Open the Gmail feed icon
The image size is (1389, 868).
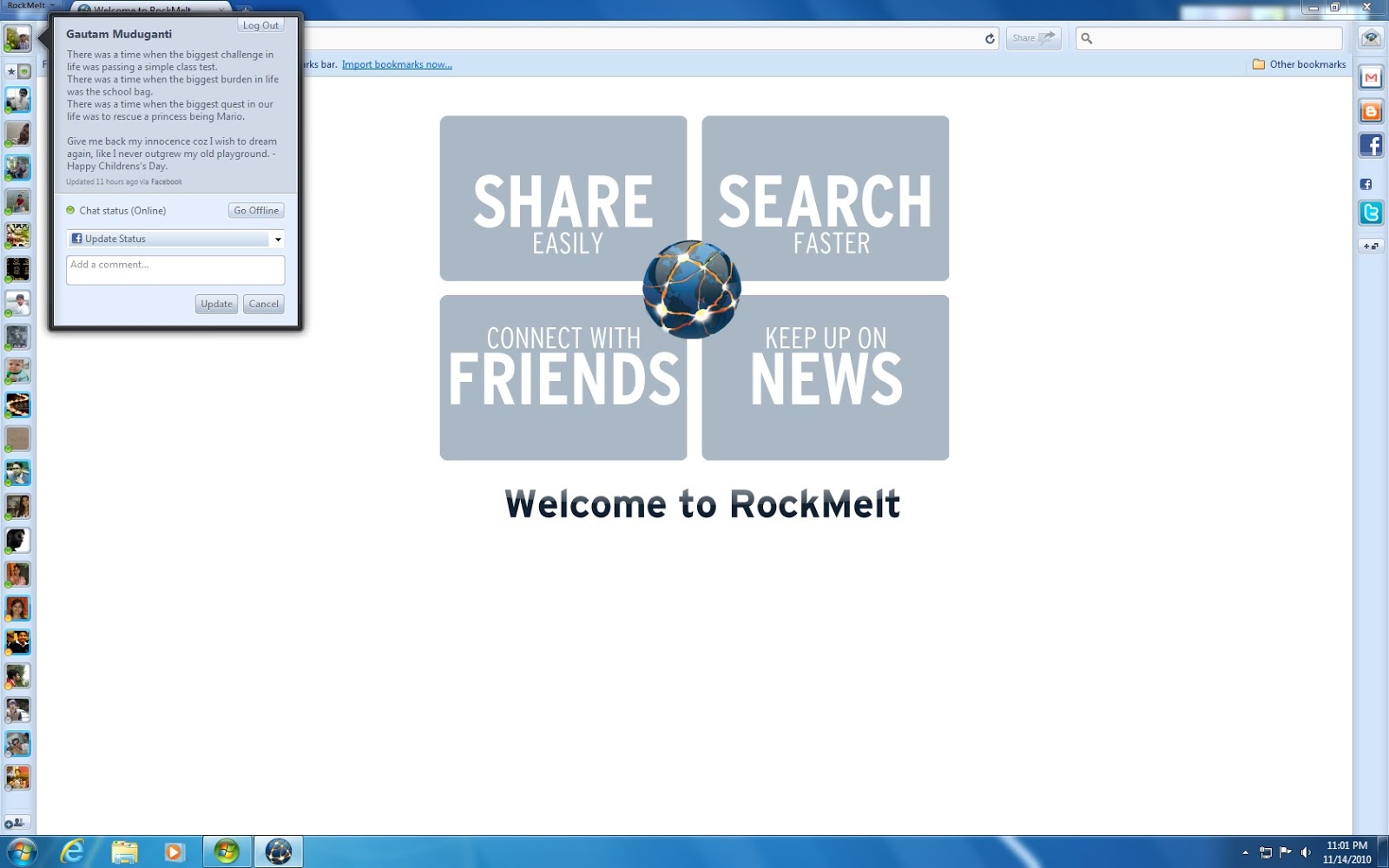1371,78
